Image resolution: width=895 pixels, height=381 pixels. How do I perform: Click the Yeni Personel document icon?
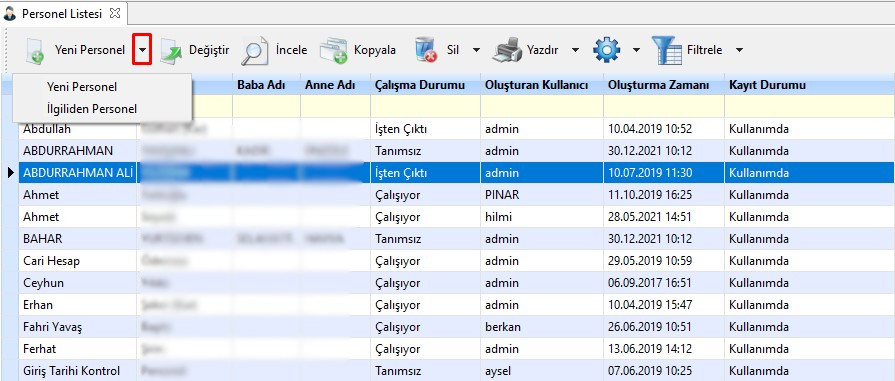[x=35, y=51]
